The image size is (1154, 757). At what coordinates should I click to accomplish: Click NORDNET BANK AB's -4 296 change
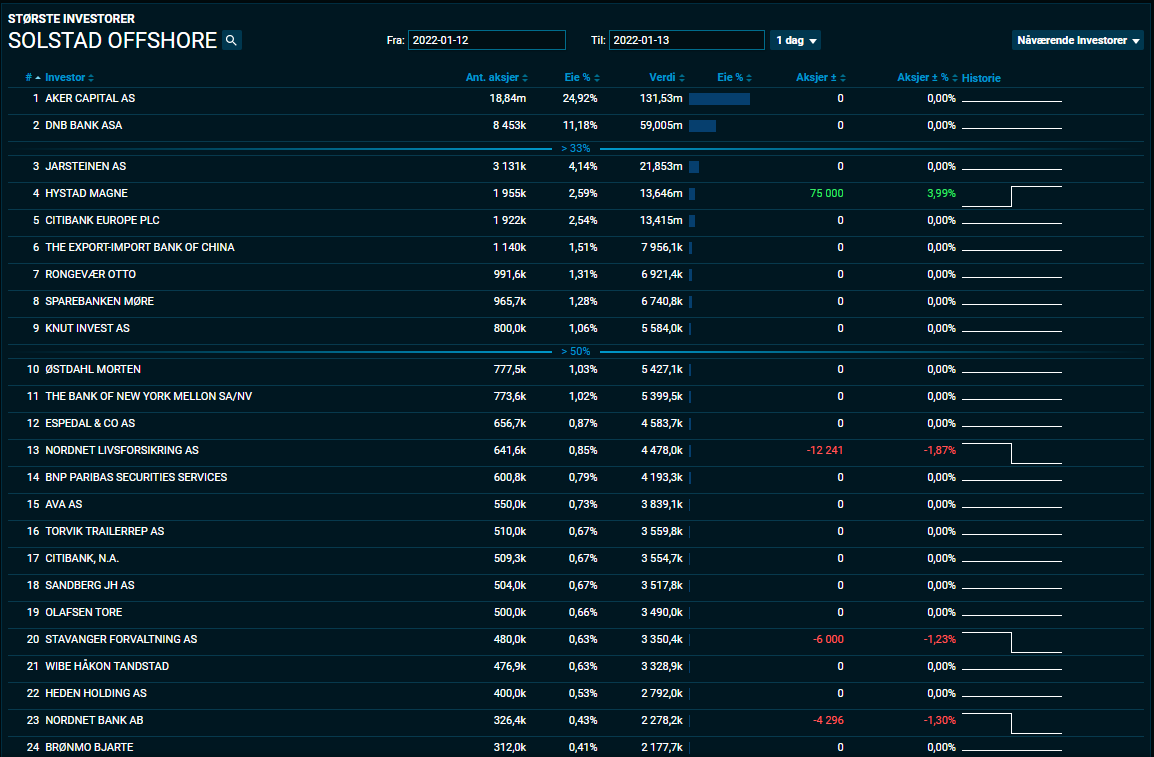[x=828, y=720]
